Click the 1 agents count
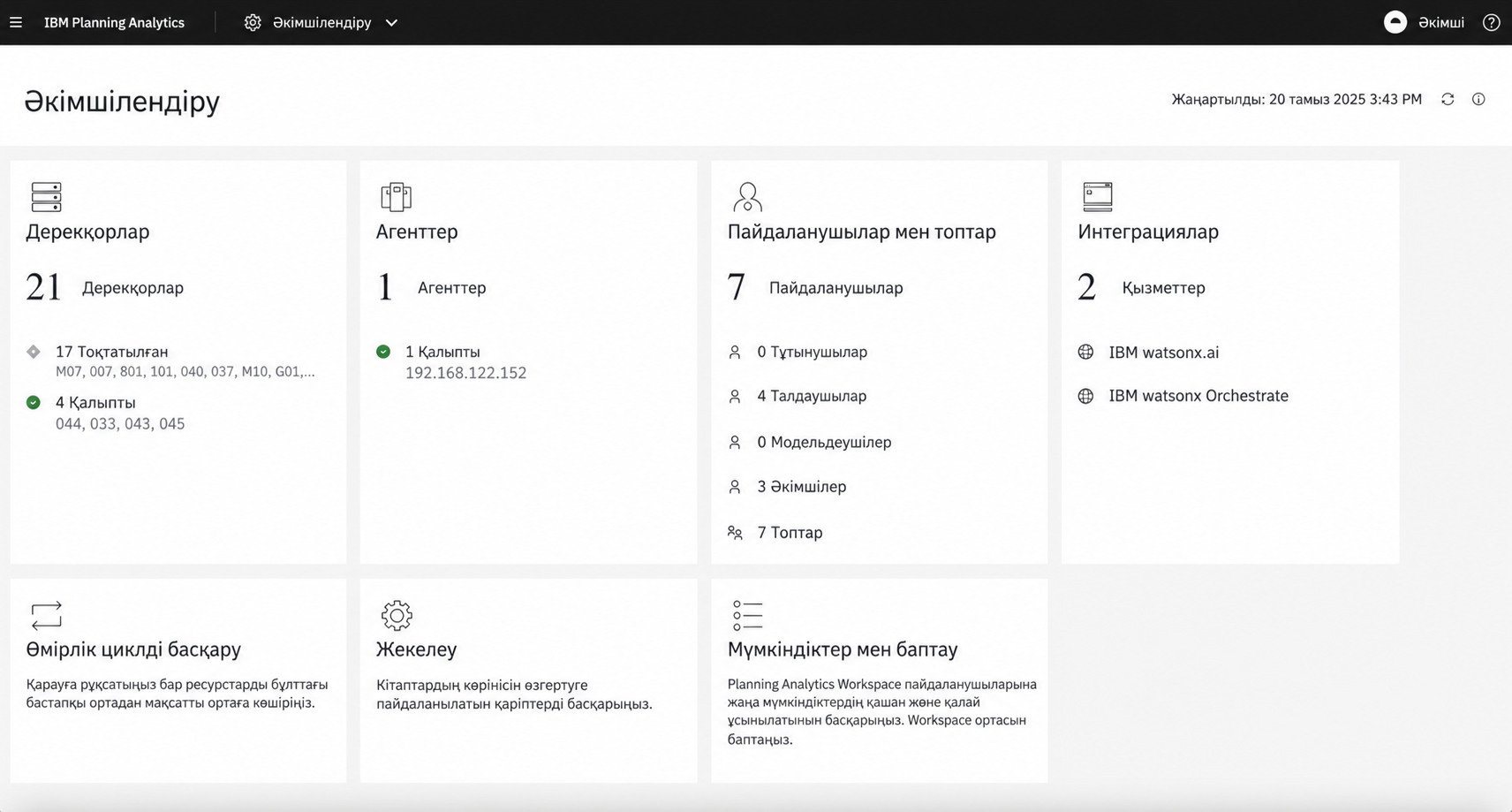1512x812 pixels. [x=385, y=287]
